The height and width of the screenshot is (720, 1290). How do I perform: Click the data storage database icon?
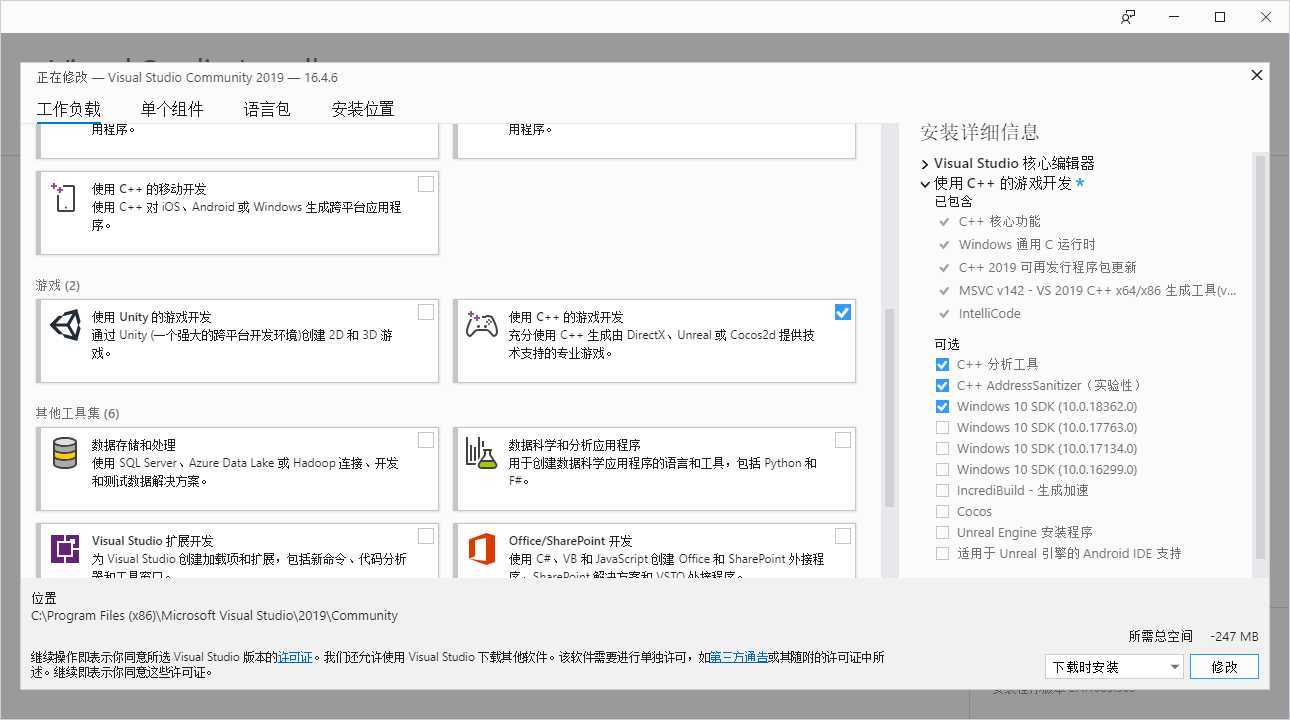point(65,453)
